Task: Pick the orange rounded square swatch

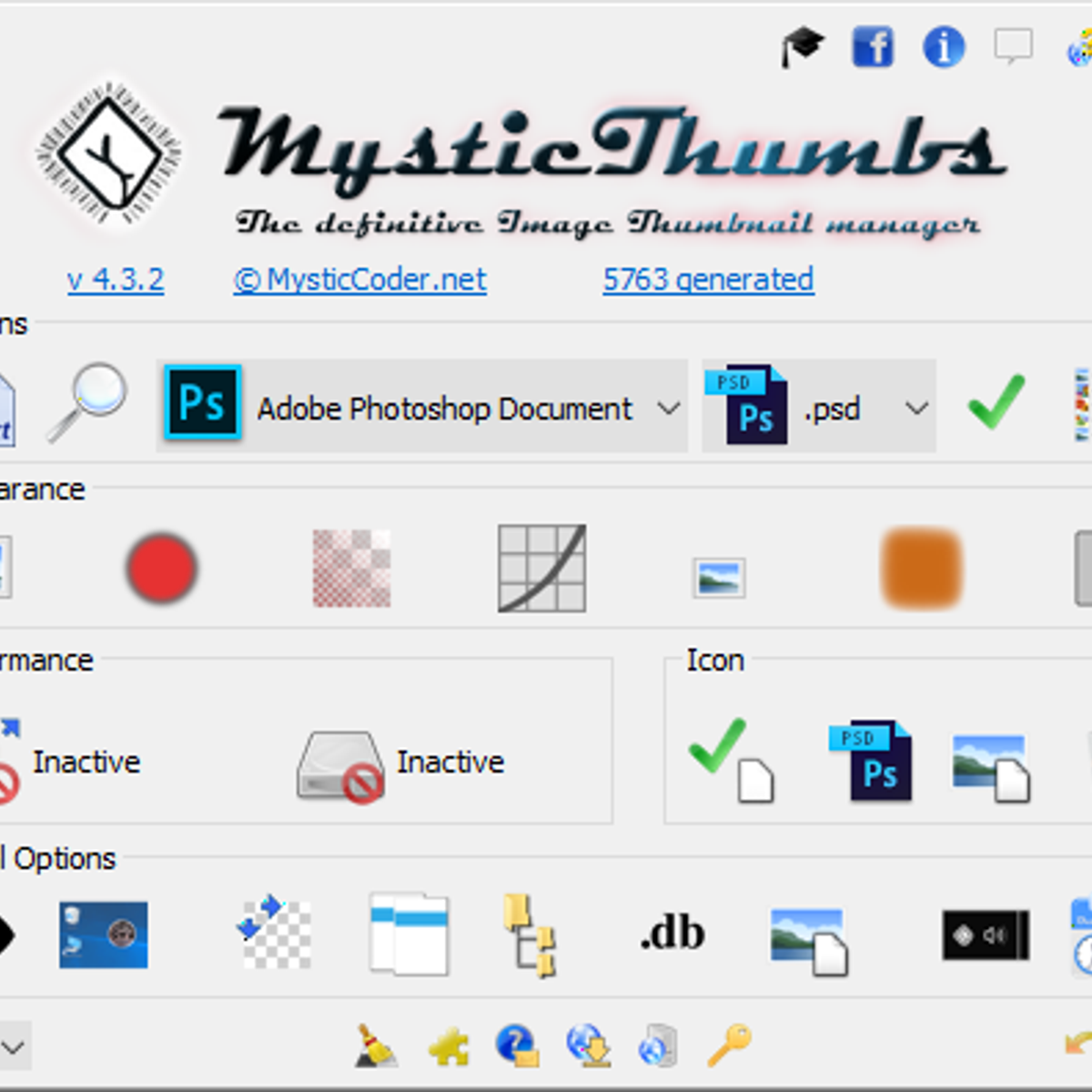Action: pyautogui.click(x=922, y=569)
